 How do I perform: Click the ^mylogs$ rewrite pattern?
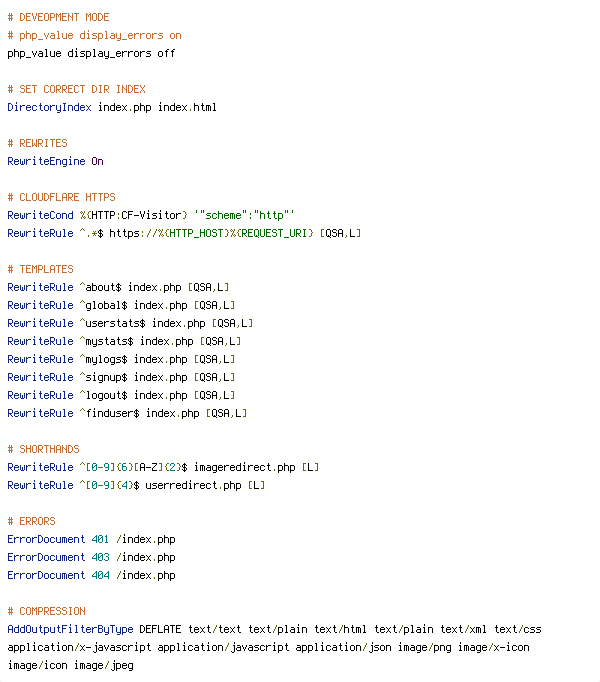coord(104,359)
